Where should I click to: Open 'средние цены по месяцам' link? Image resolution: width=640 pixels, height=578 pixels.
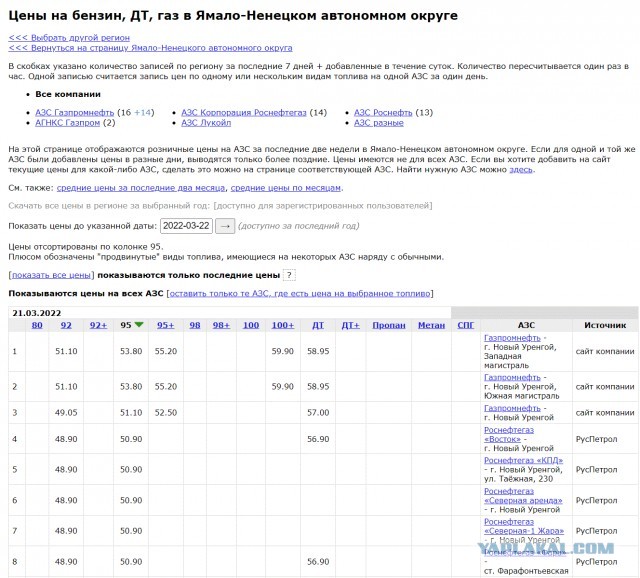click(286, 188)
